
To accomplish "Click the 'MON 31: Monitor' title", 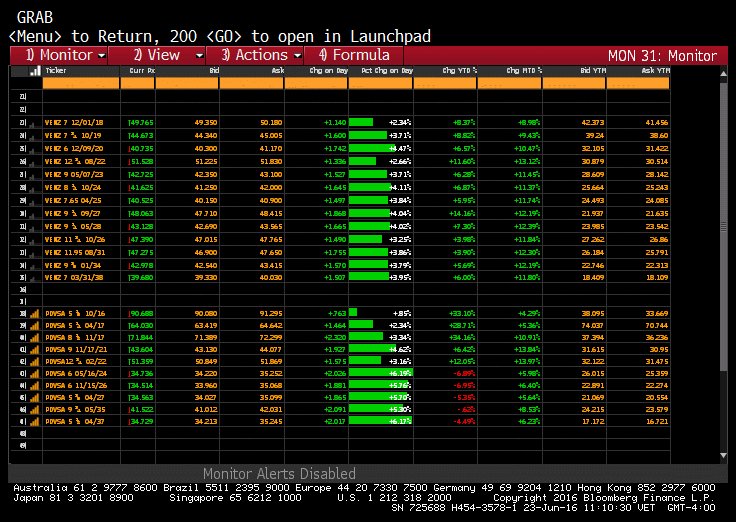I will pyautogui.click(x=662, y=56).
